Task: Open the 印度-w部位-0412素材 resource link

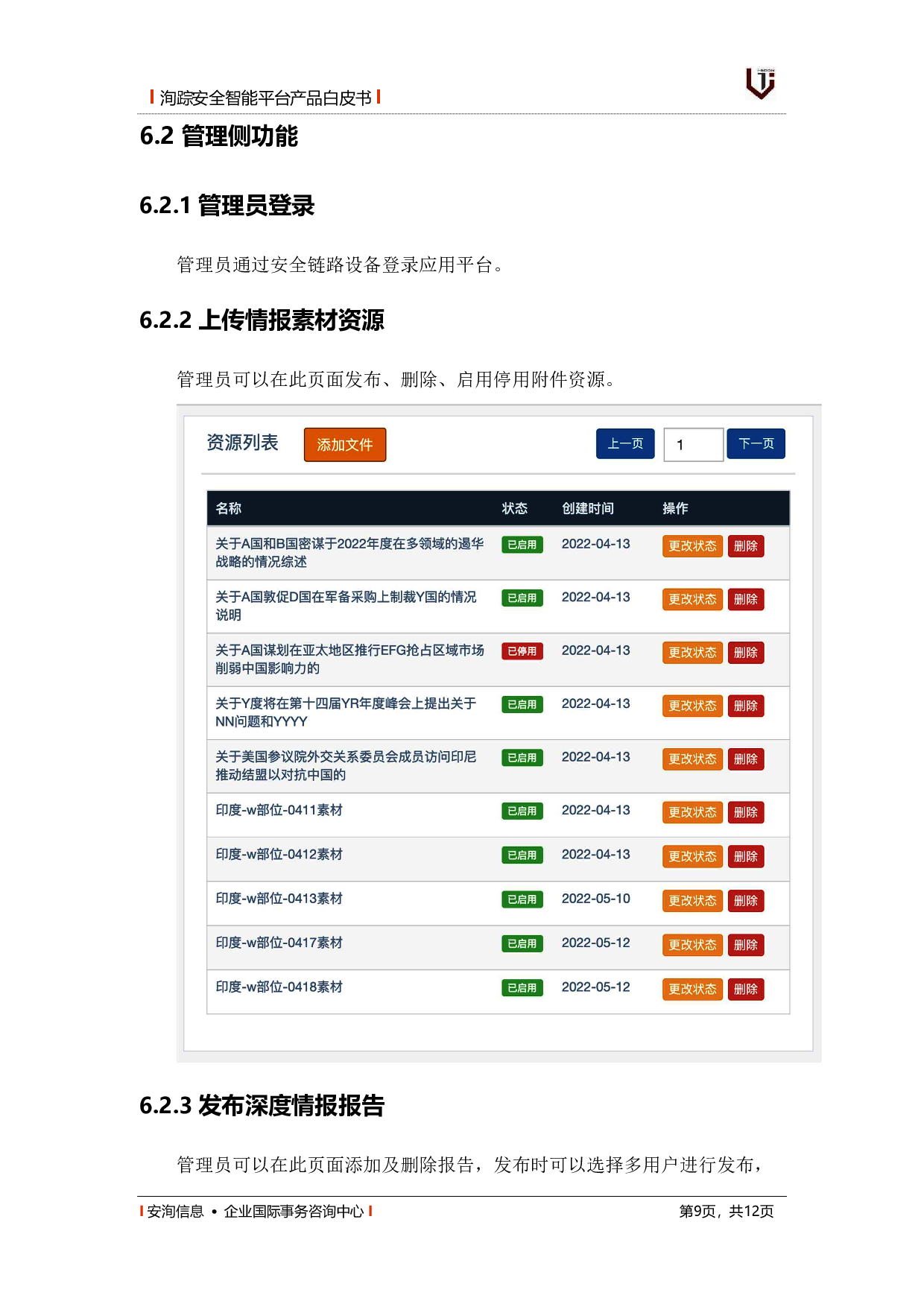Action: point(279,855)
